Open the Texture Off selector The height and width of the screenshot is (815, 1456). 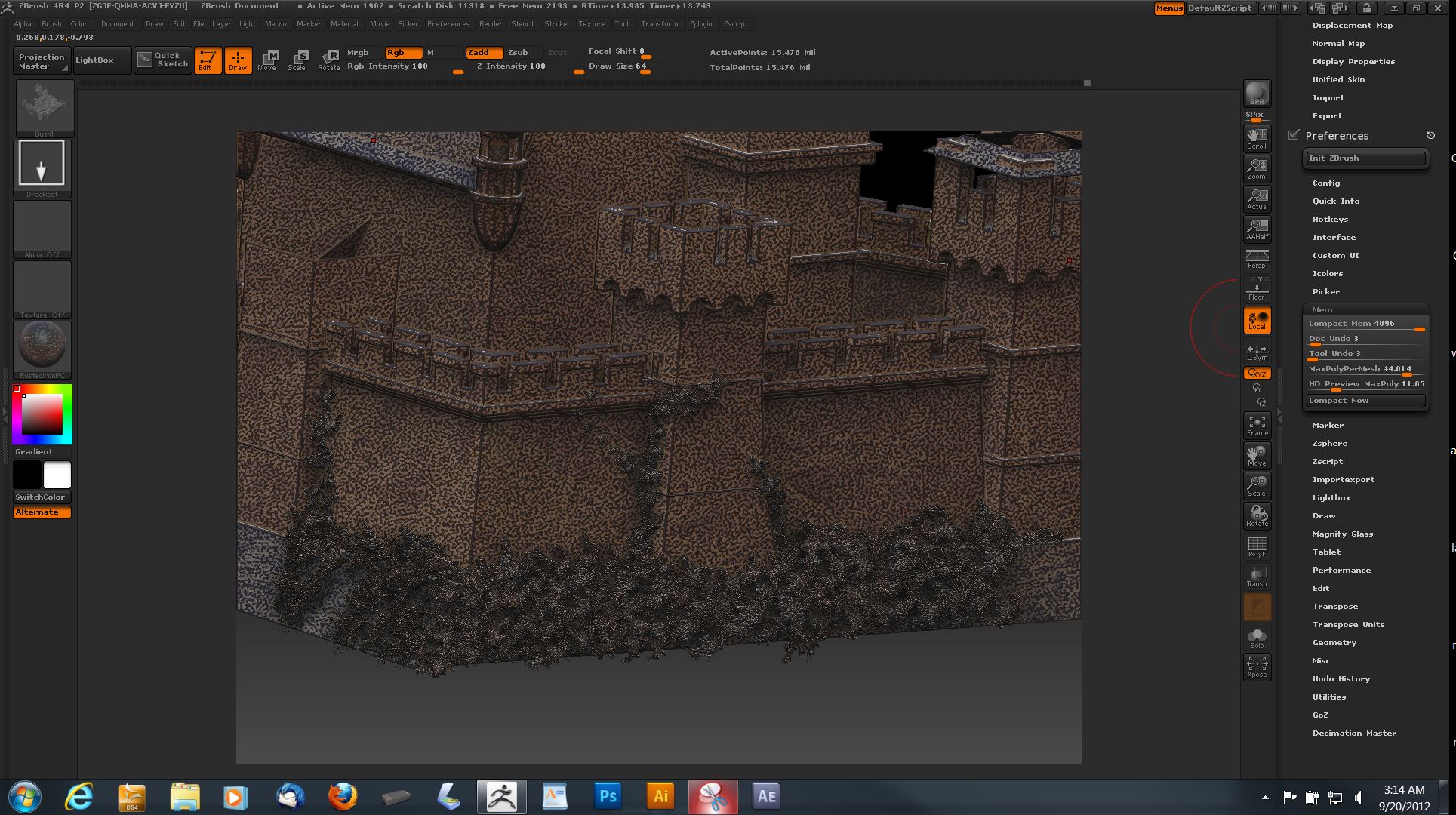point(42,289)
